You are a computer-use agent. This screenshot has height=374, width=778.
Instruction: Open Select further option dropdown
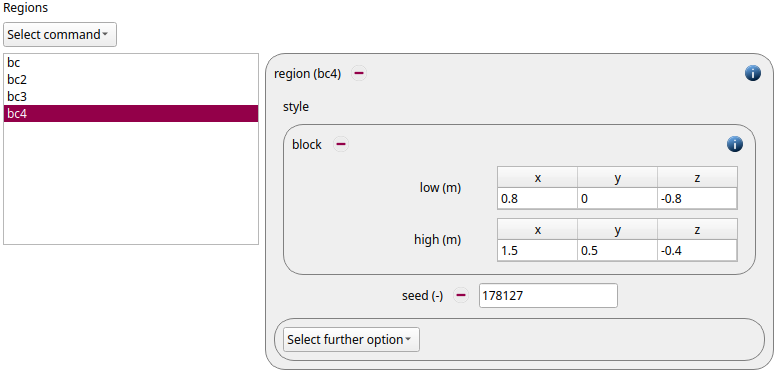click(x=351, y=340)
